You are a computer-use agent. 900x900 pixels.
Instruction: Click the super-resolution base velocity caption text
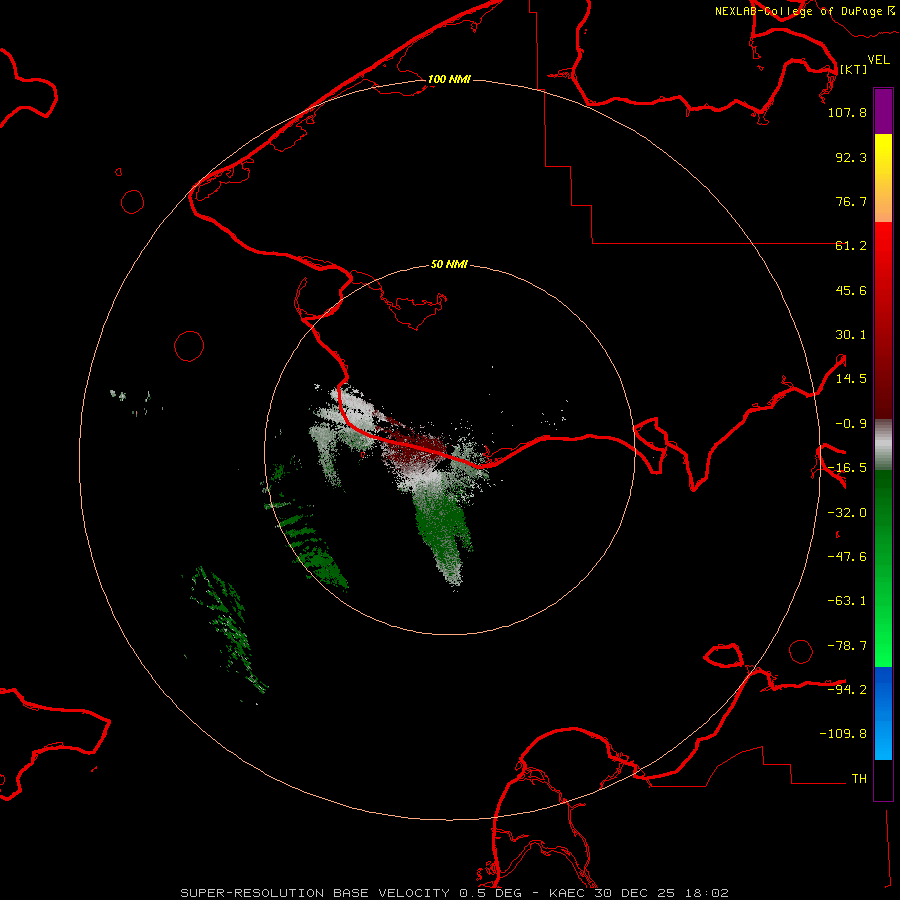click(x=454, y=893)
